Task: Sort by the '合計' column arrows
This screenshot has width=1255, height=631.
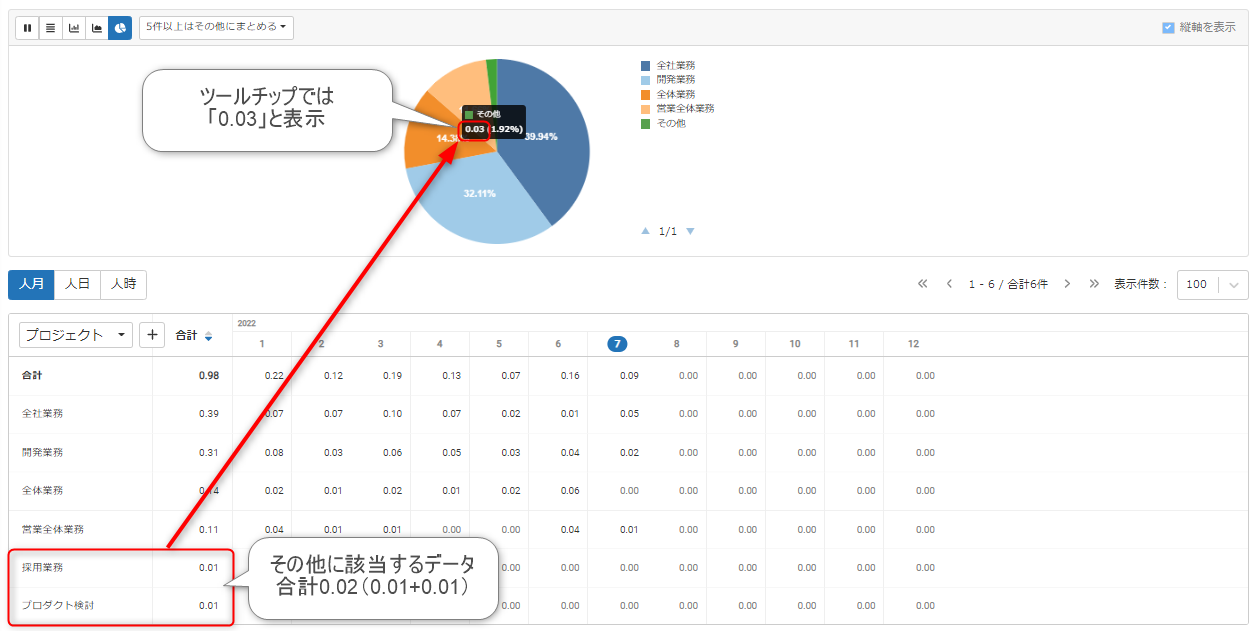Action: tap(208, 337)
